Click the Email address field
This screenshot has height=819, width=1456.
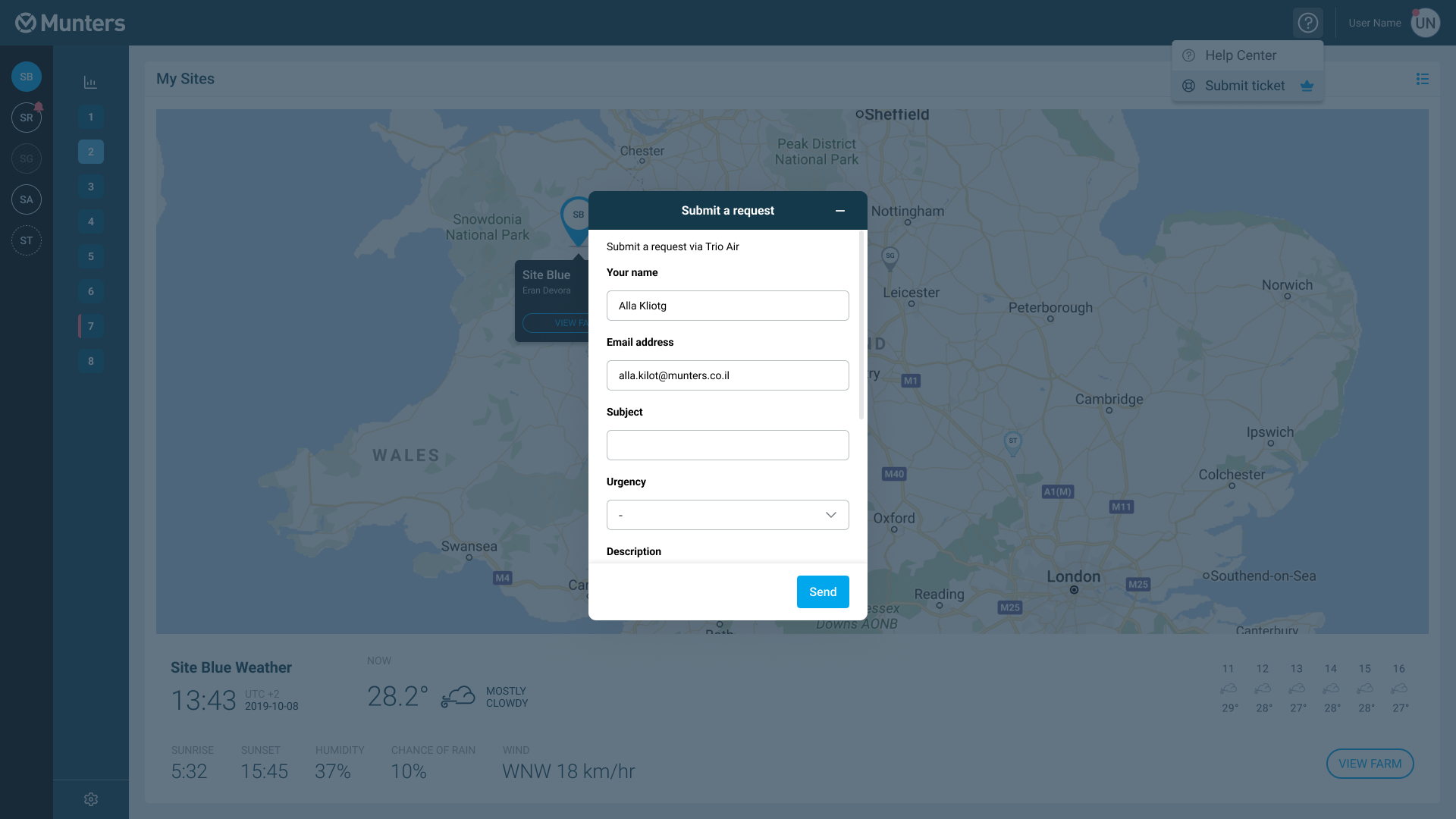pyautogui.click(x=727, y=375)
